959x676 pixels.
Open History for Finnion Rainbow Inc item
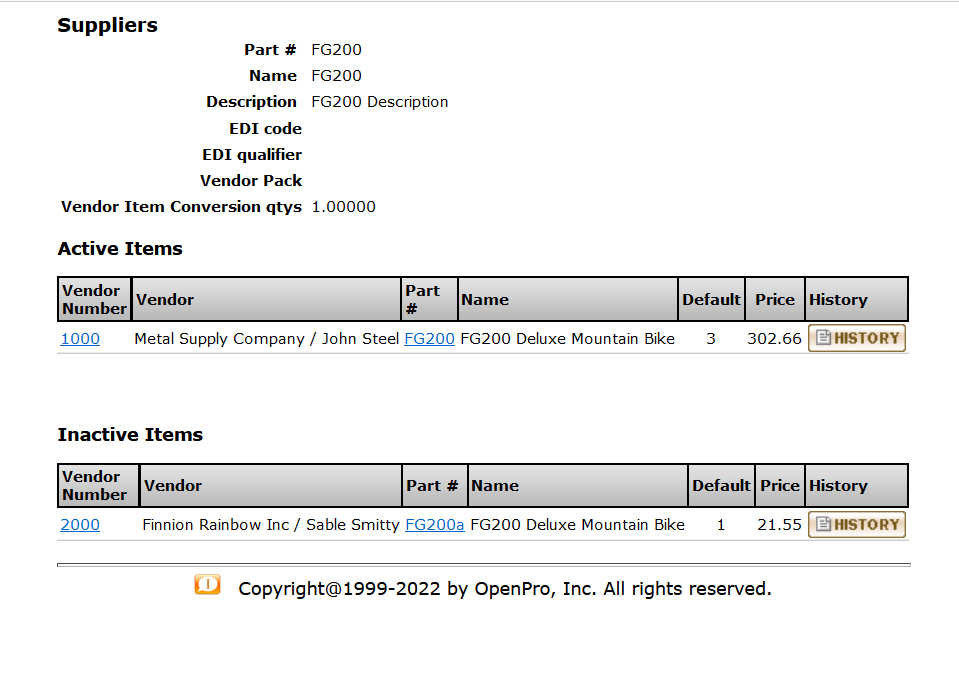click(x=857, y=524)
